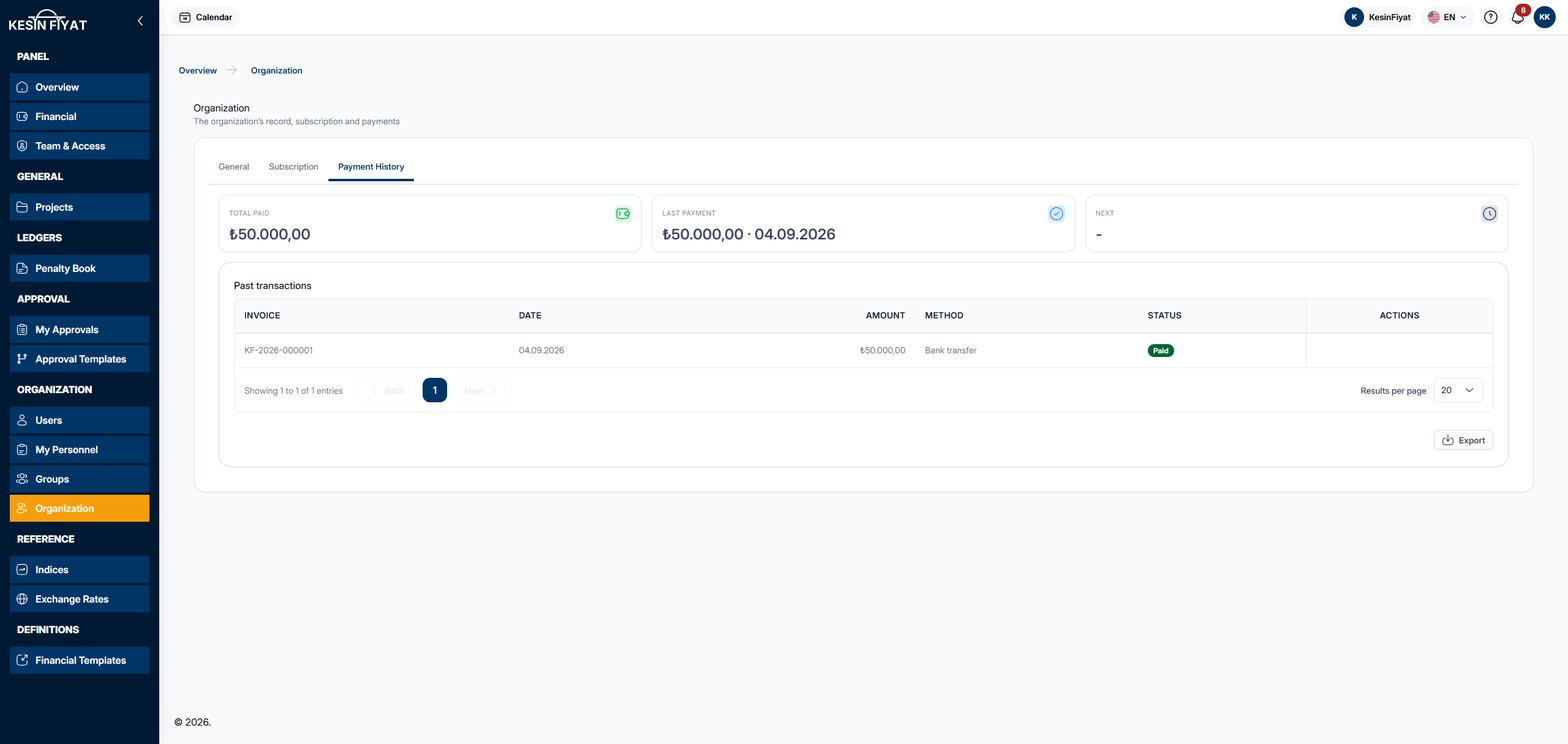Viewport: 1568px width, 744px height.
Task: Go to page 1 of transactions
Action: 434,390
